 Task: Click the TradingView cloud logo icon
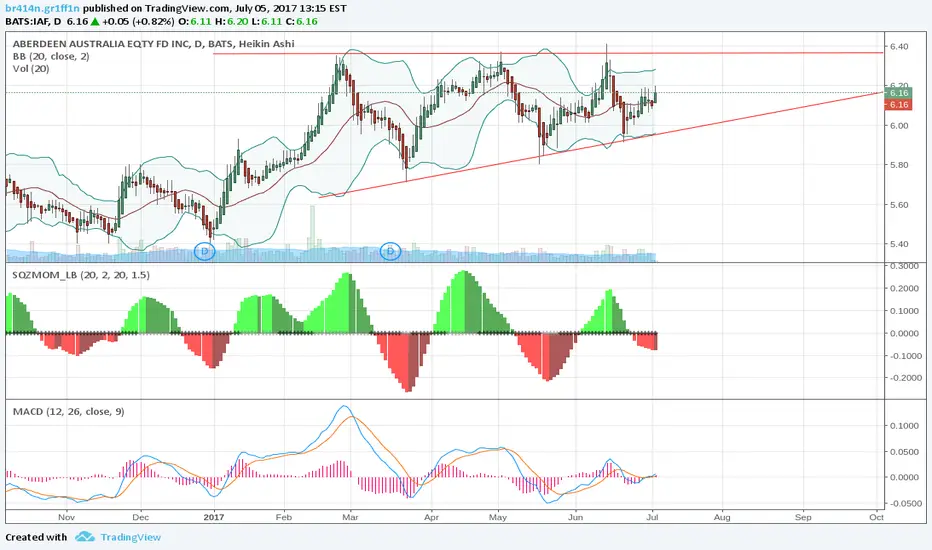(x=85, y=537)
